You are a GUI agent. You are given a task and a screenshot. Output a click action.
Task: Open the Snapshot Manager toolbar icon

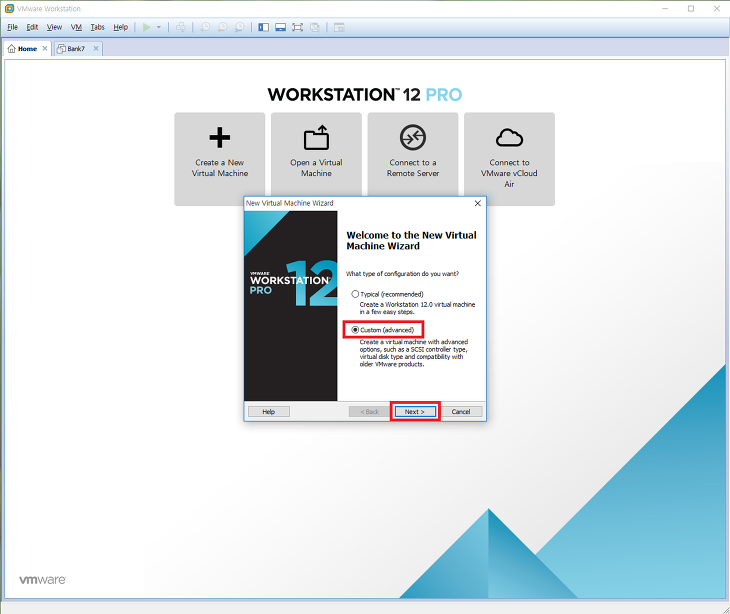239,27
